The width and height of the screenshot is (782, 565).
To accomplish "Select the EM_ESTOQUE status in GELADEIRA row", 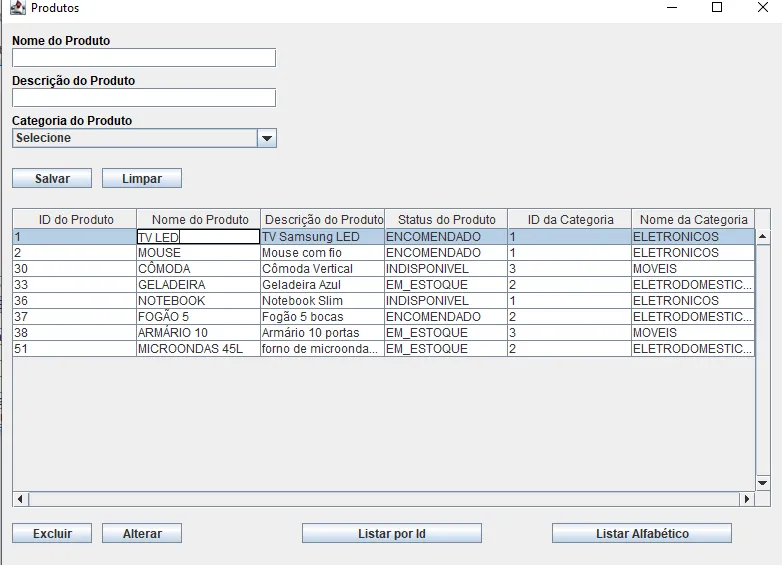I will [446, 285].
